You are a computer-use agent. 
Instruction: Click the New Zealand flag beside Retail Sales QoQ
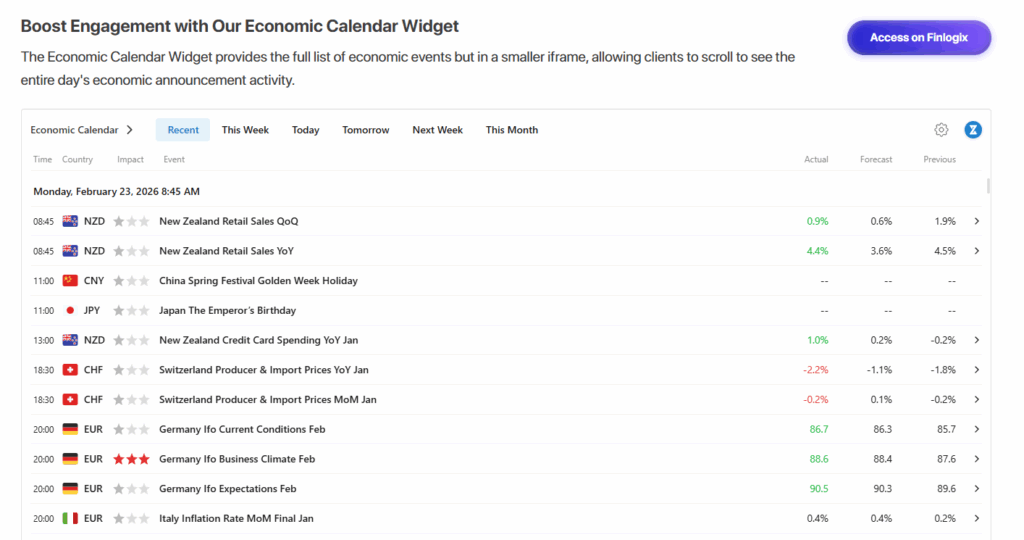pyautogui.click(x=70, y=221)
